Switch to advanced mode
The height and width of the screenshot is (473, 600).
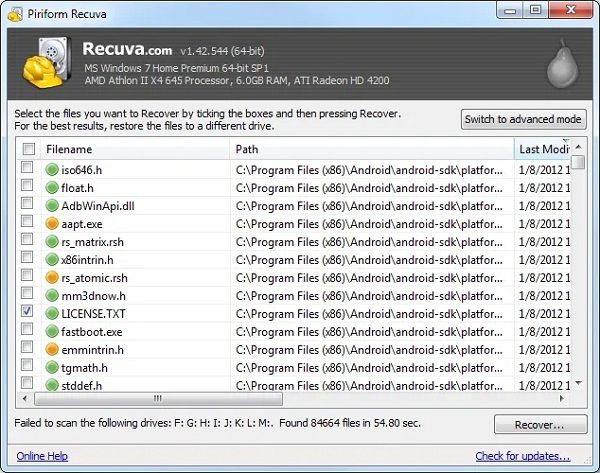point(523,119)
